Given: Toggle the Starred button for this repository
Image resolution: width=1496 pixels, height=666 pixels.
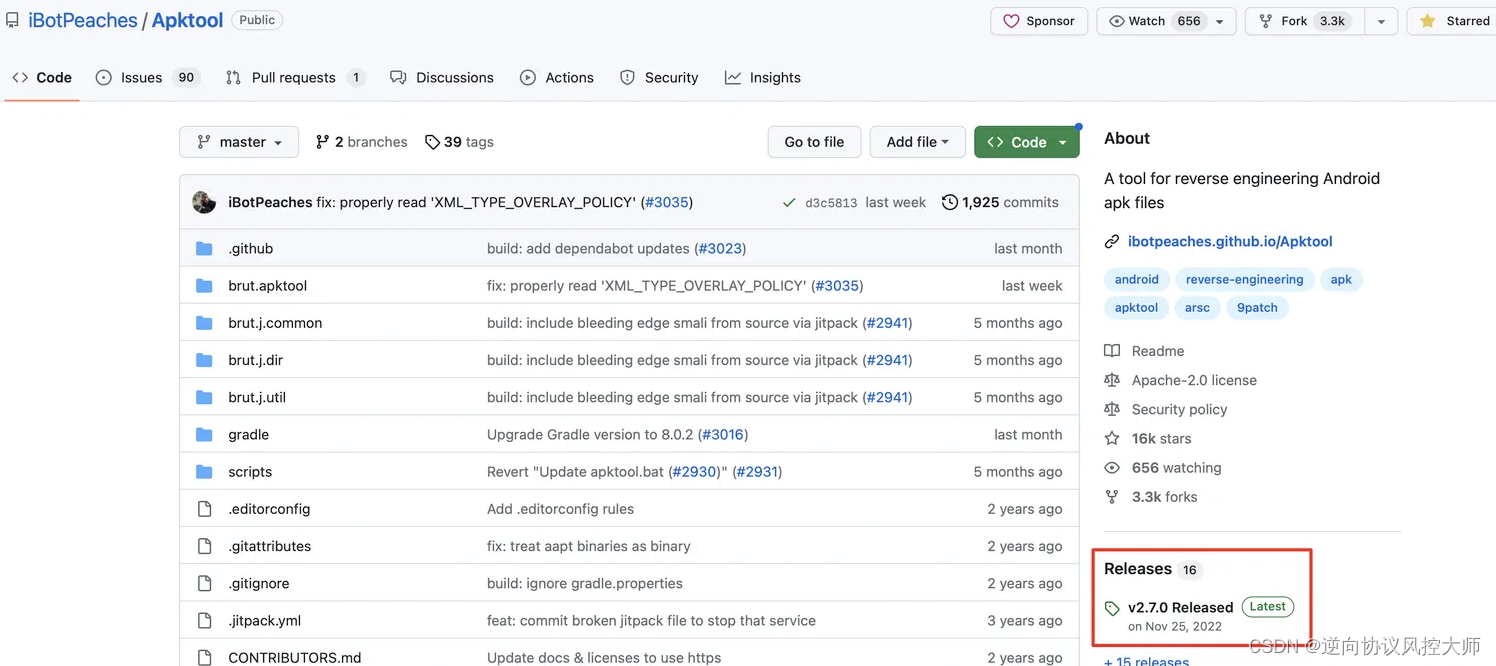Looking at the screenshot, I should tap(1455, 21).
